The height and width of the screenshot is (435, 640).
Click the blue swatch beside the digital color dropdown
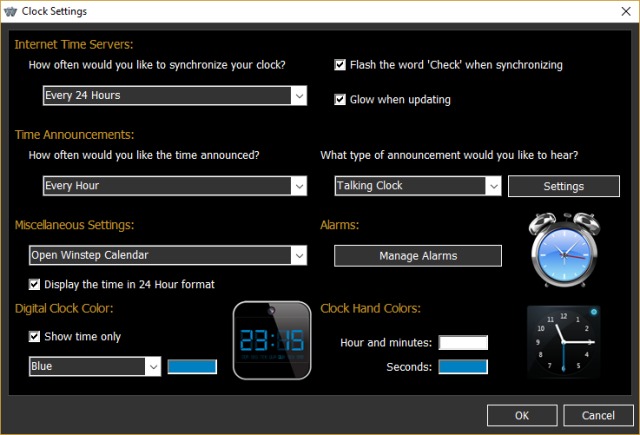tap(192, 367)
